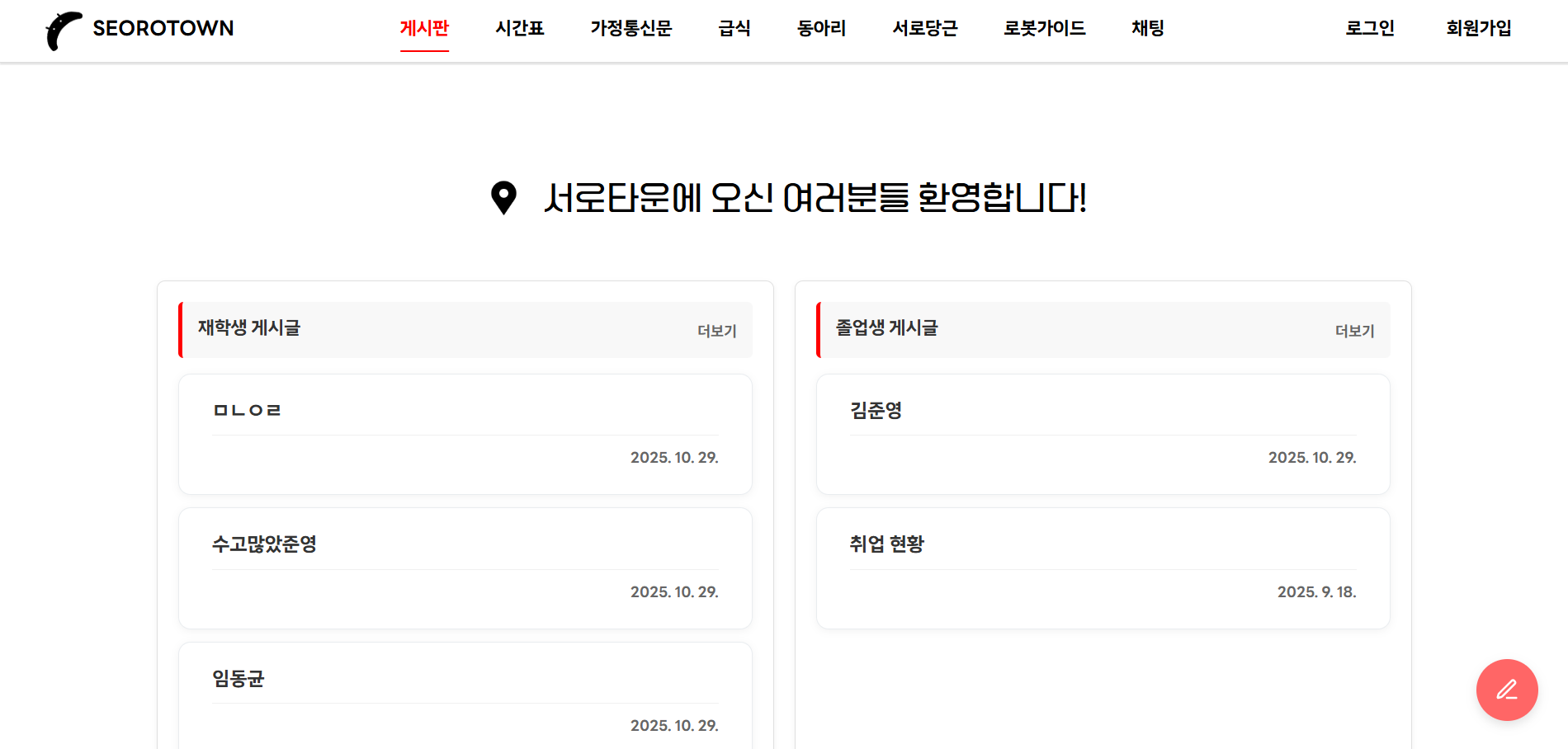Image resolution: width=1568 pixels, height=749 pixels.
Task: Expand 재학생 게시글 with 더보기
Action: pos(716,331)
